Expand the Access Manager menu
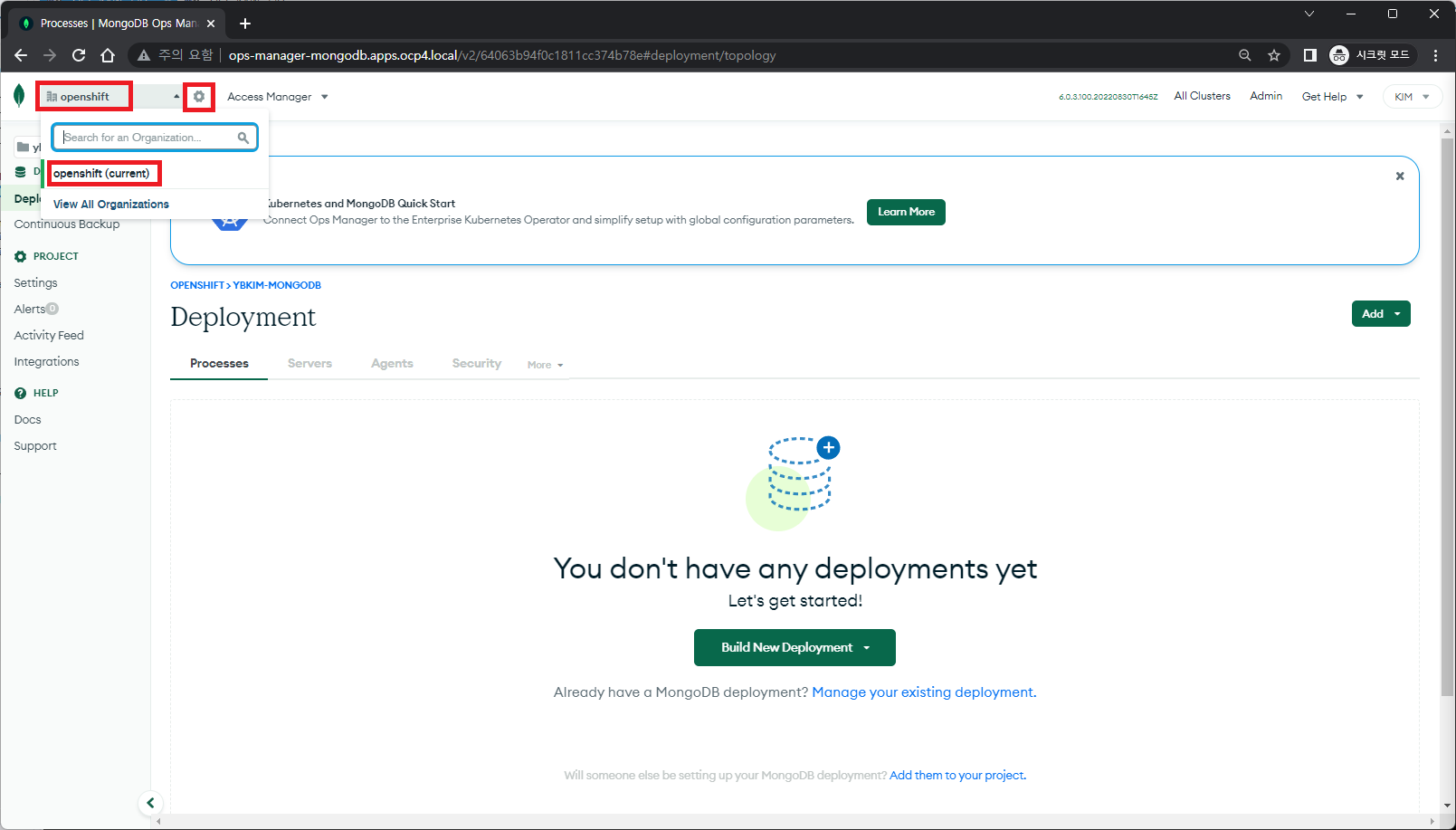 [x=278, y=97]
